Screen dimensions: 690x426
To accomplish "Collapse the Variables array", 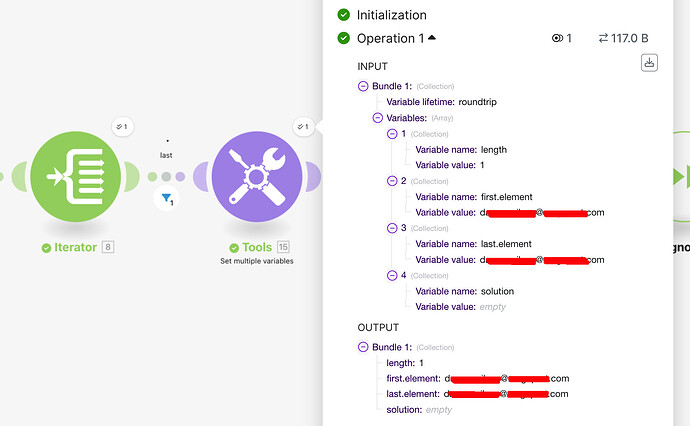I will 377,118.
